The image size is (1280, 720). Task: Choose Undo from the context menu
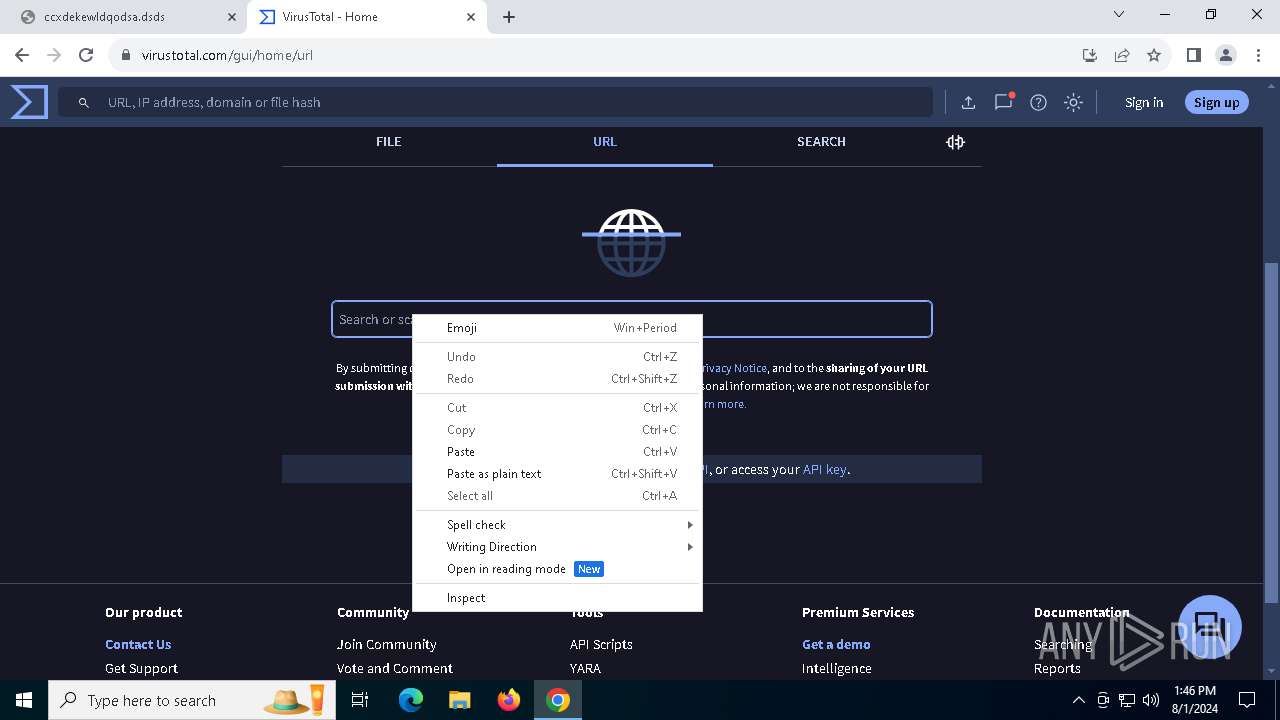[558, 357]
